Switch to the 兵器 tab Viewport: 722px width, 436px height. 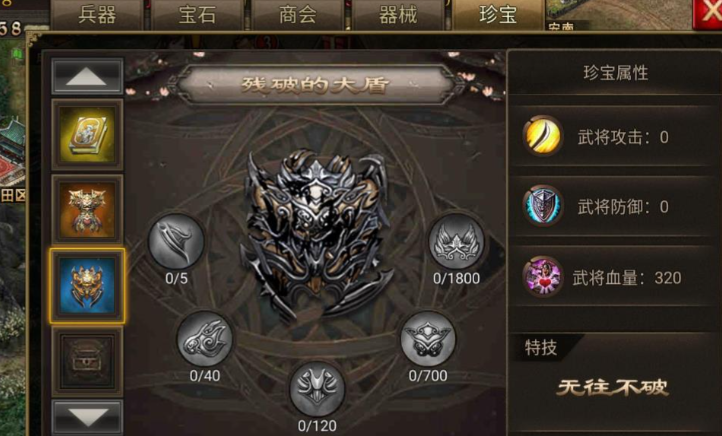click(x=97, y=15)
